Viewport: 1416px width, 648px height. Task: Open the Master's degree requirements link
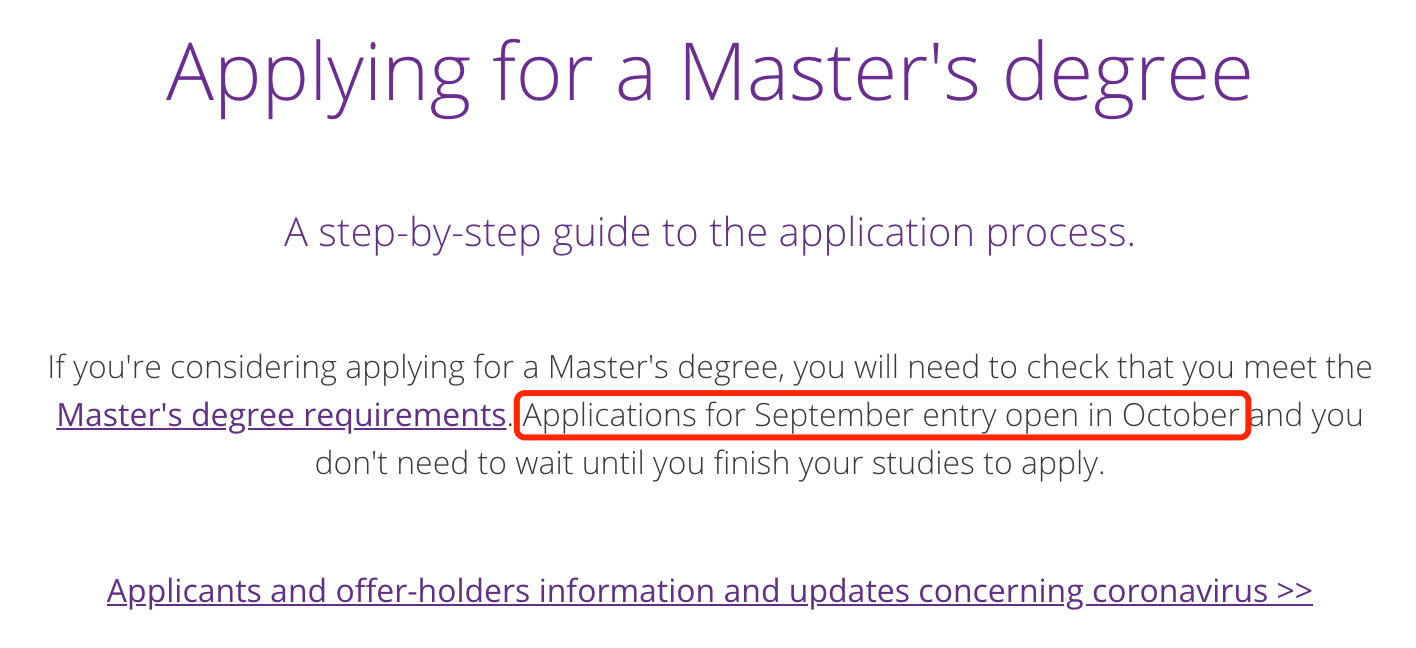281,415
